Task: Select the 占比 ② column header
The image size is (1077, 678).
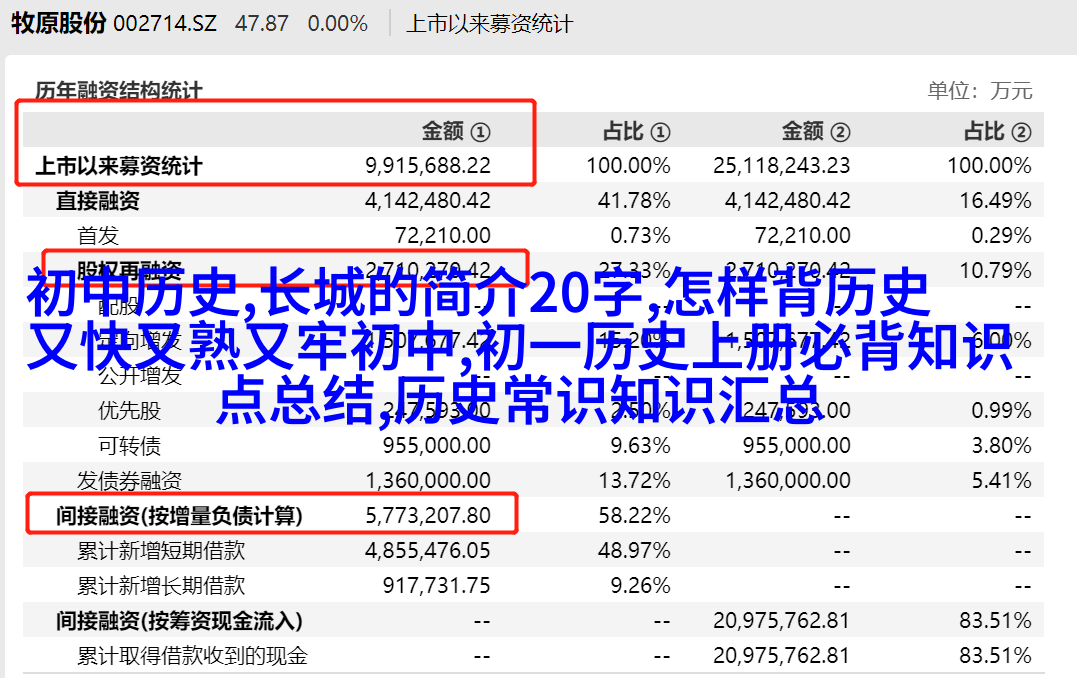Action: tap(997, 131)
